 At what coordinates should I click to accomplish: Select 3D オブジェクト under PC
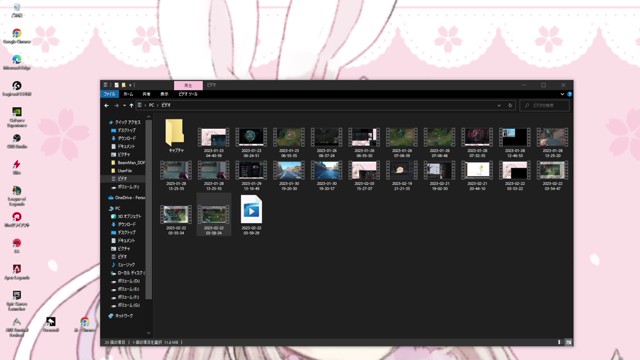click(x=126, y=216)
